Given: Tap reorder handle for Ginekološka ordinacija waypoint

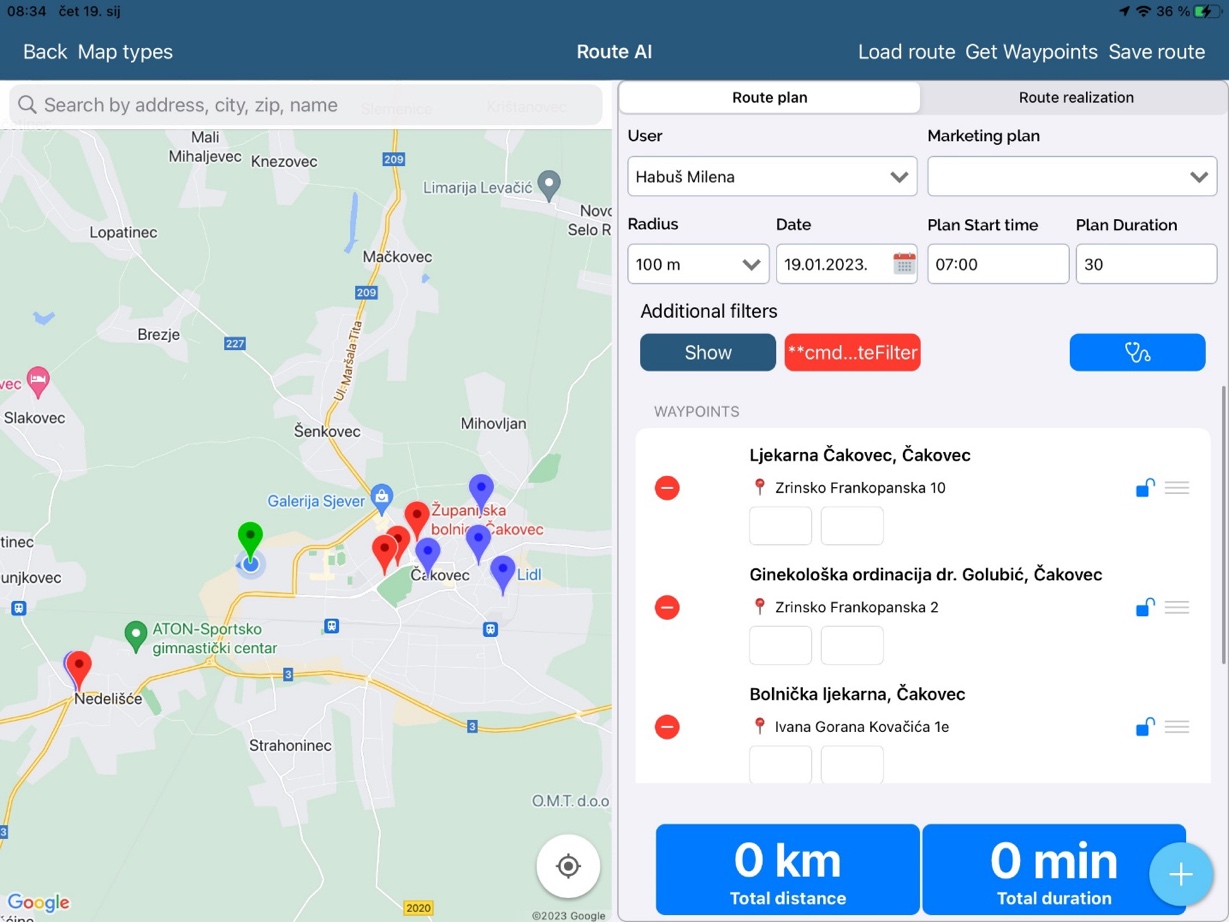Looking at the screenshot, I should [x=1177, y=607].
